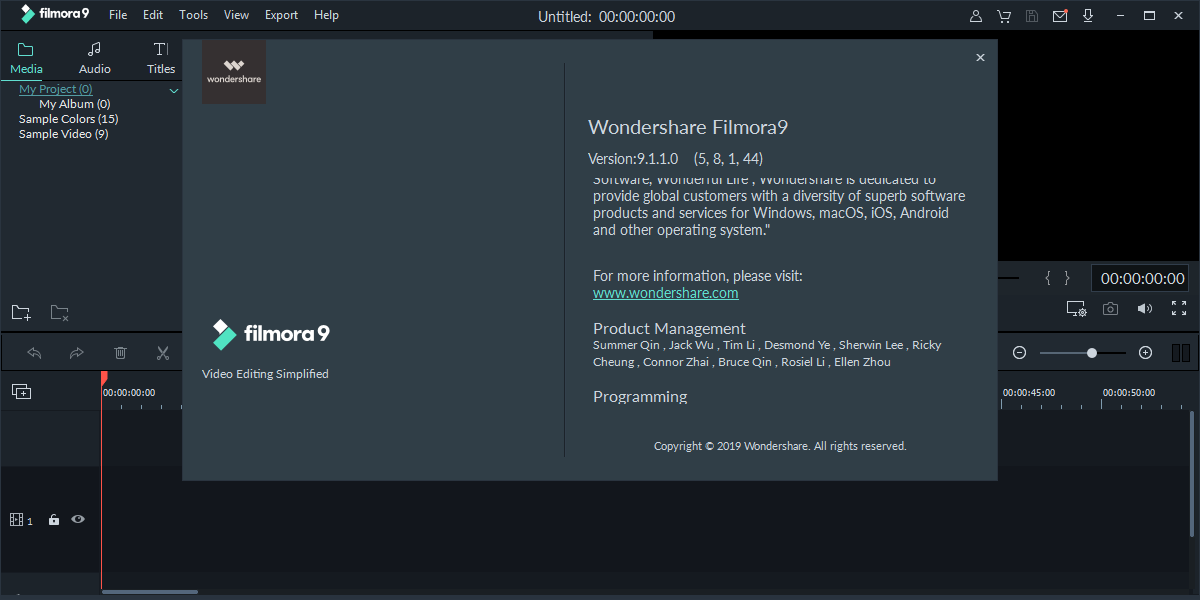Click the Version:9.1.1.0 text
The width and height of the screenshot is (1200, 600).
click(633, 158)
